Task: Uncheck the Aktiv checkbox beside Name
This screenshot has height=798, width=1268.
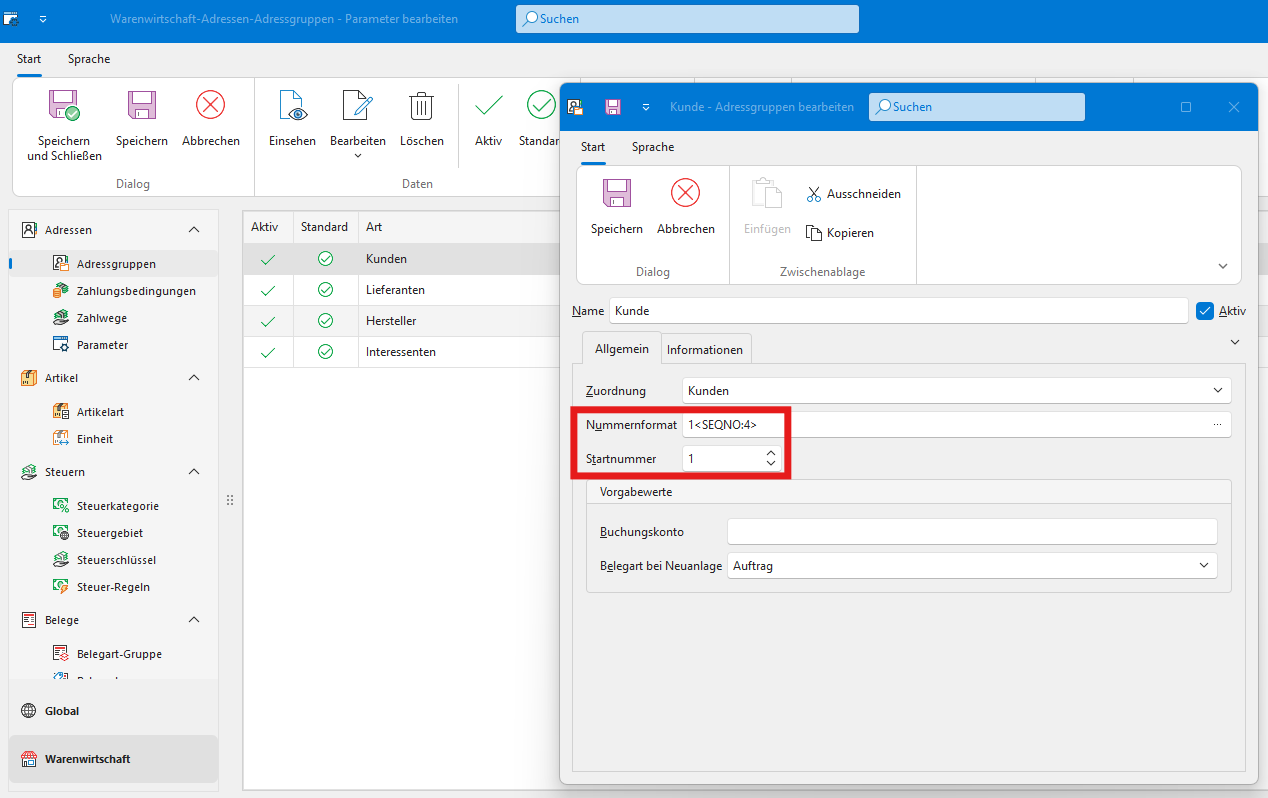Action: [1205, 311]
